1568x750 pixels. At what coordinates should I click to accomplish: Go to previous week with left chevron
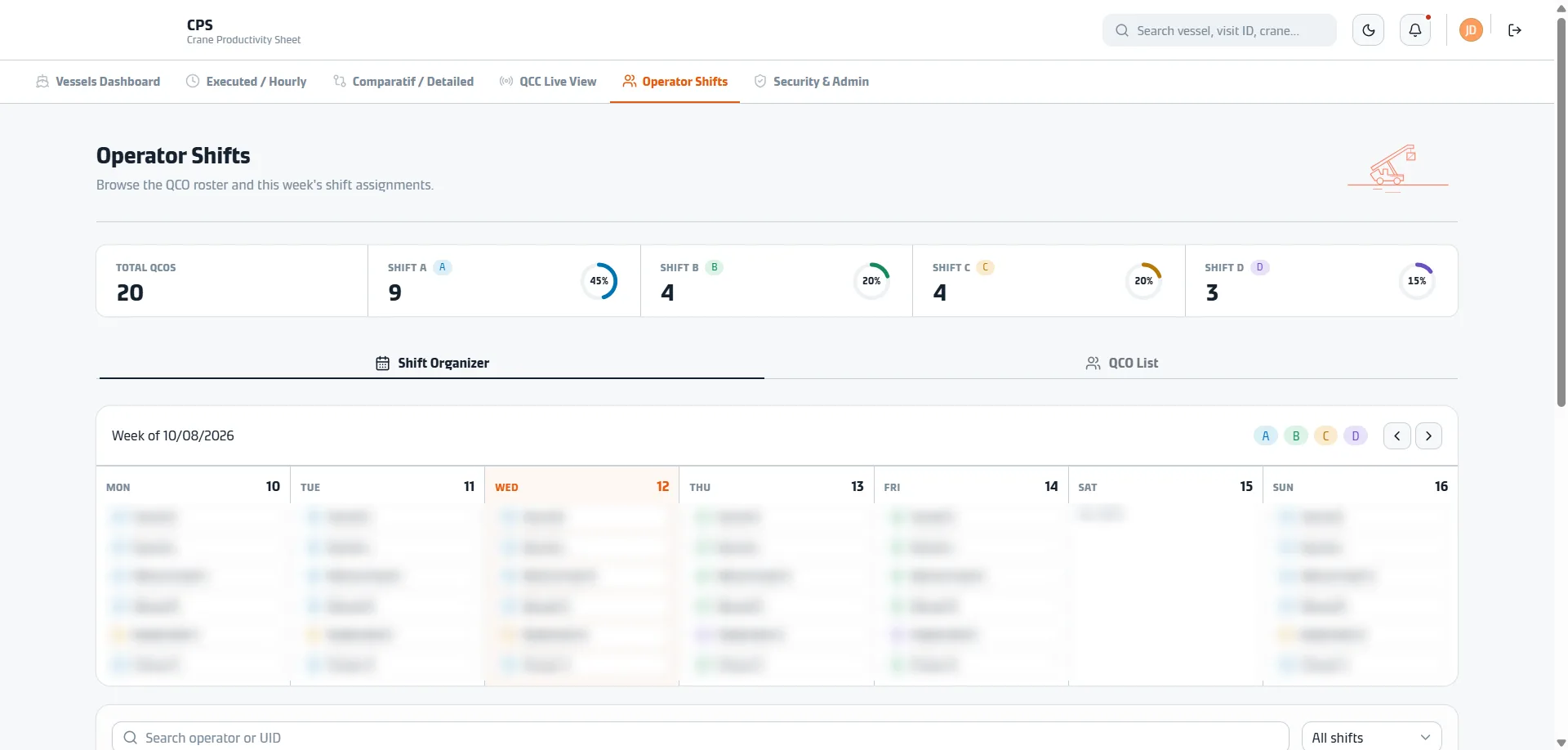pyautogui.click(x=1397, y=435)
